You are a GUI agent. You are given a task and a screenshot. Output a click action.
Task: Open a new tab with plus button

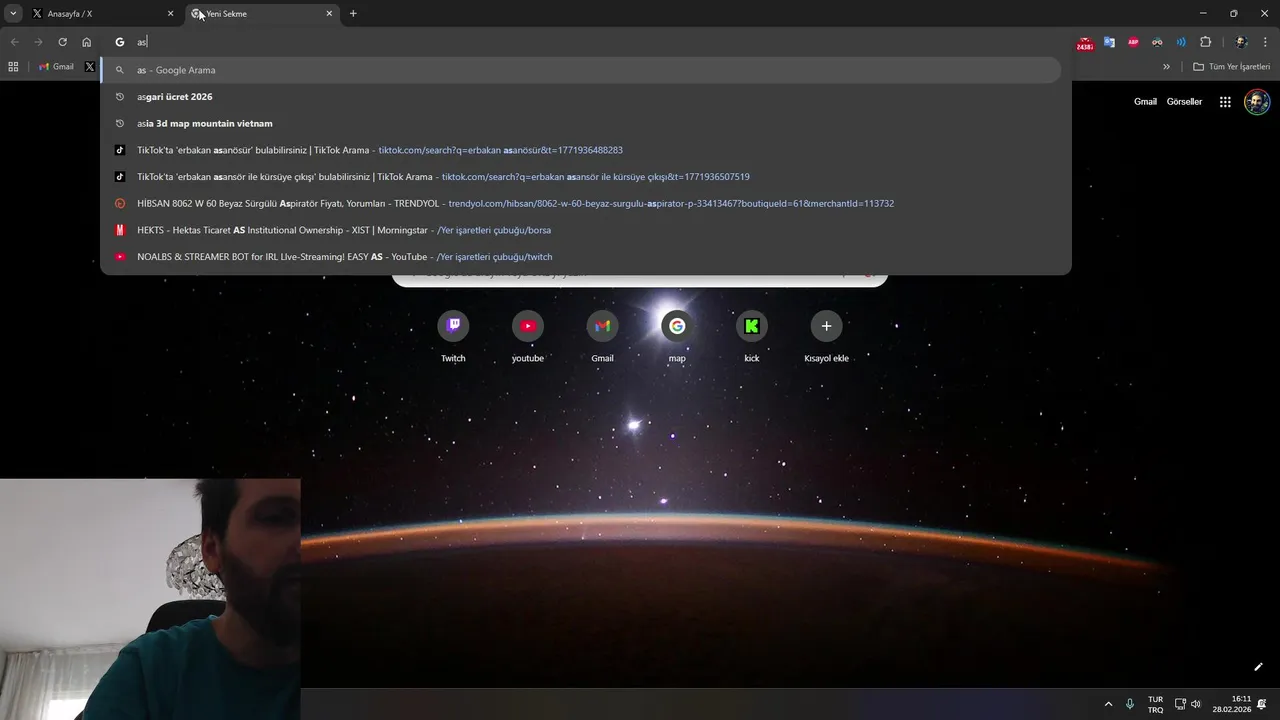point(353,14)
